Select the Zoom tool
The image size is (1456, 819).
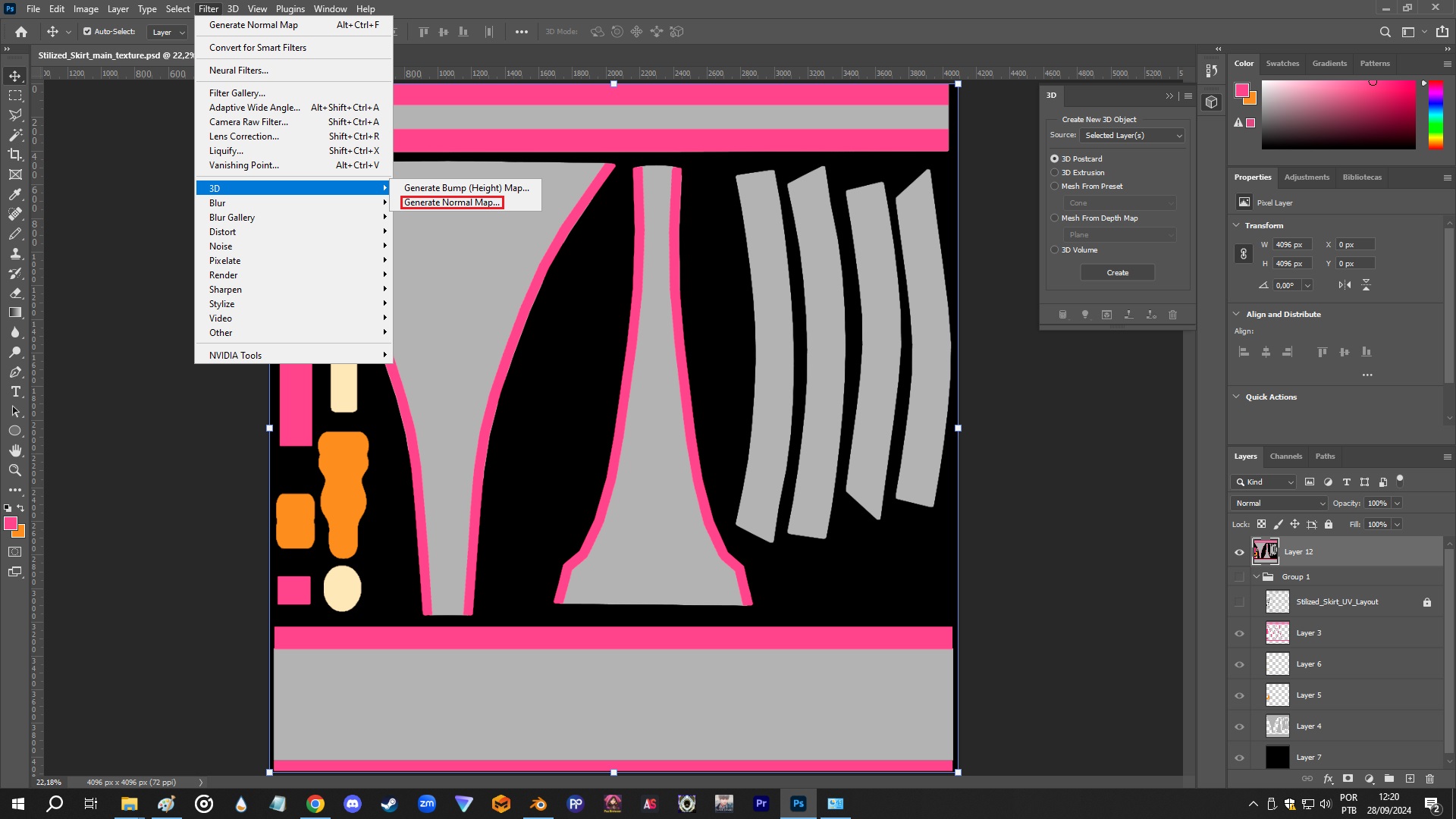point(15,470)
